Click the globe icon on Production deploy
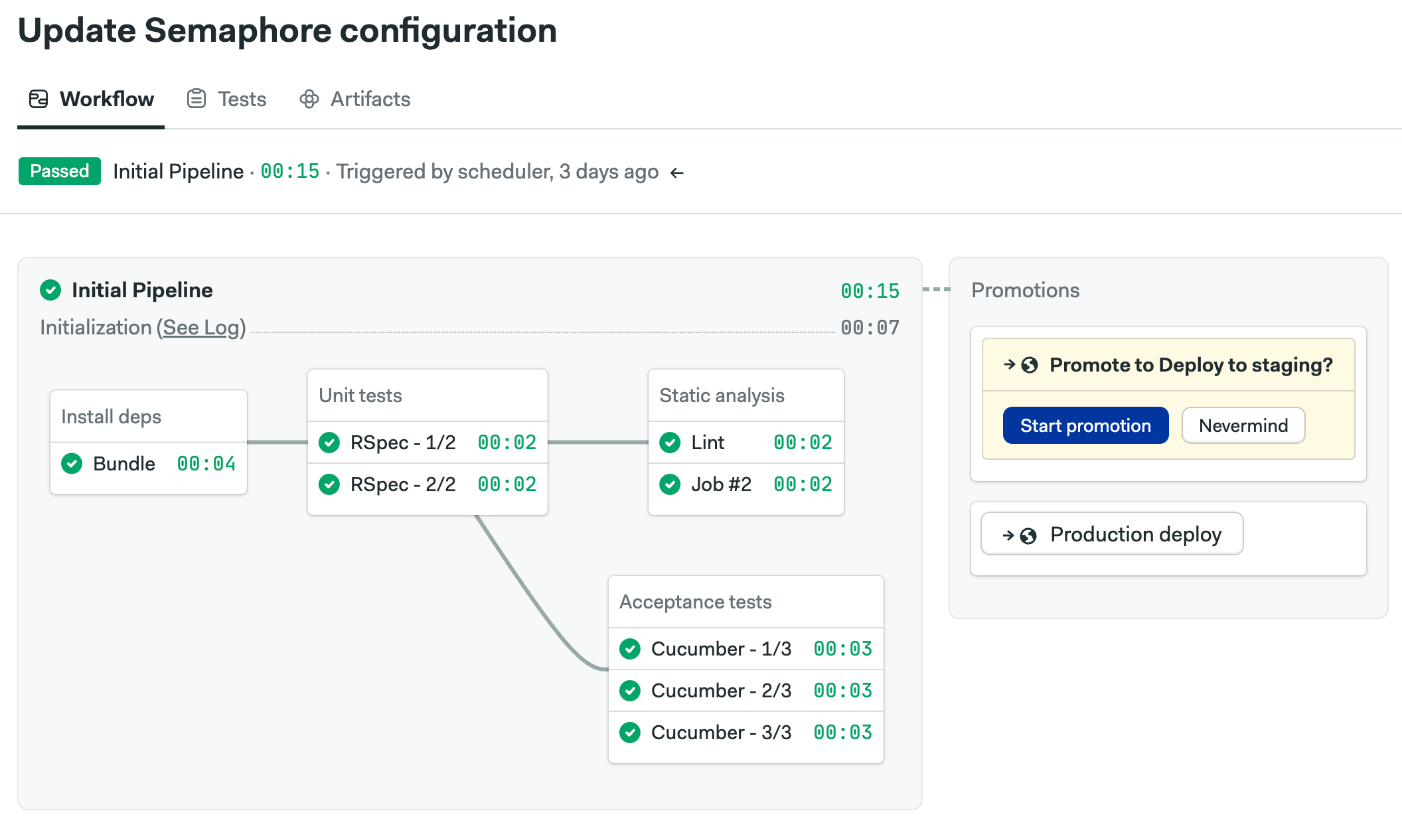The image size is (1402, 840). (x=1028, y=535)
